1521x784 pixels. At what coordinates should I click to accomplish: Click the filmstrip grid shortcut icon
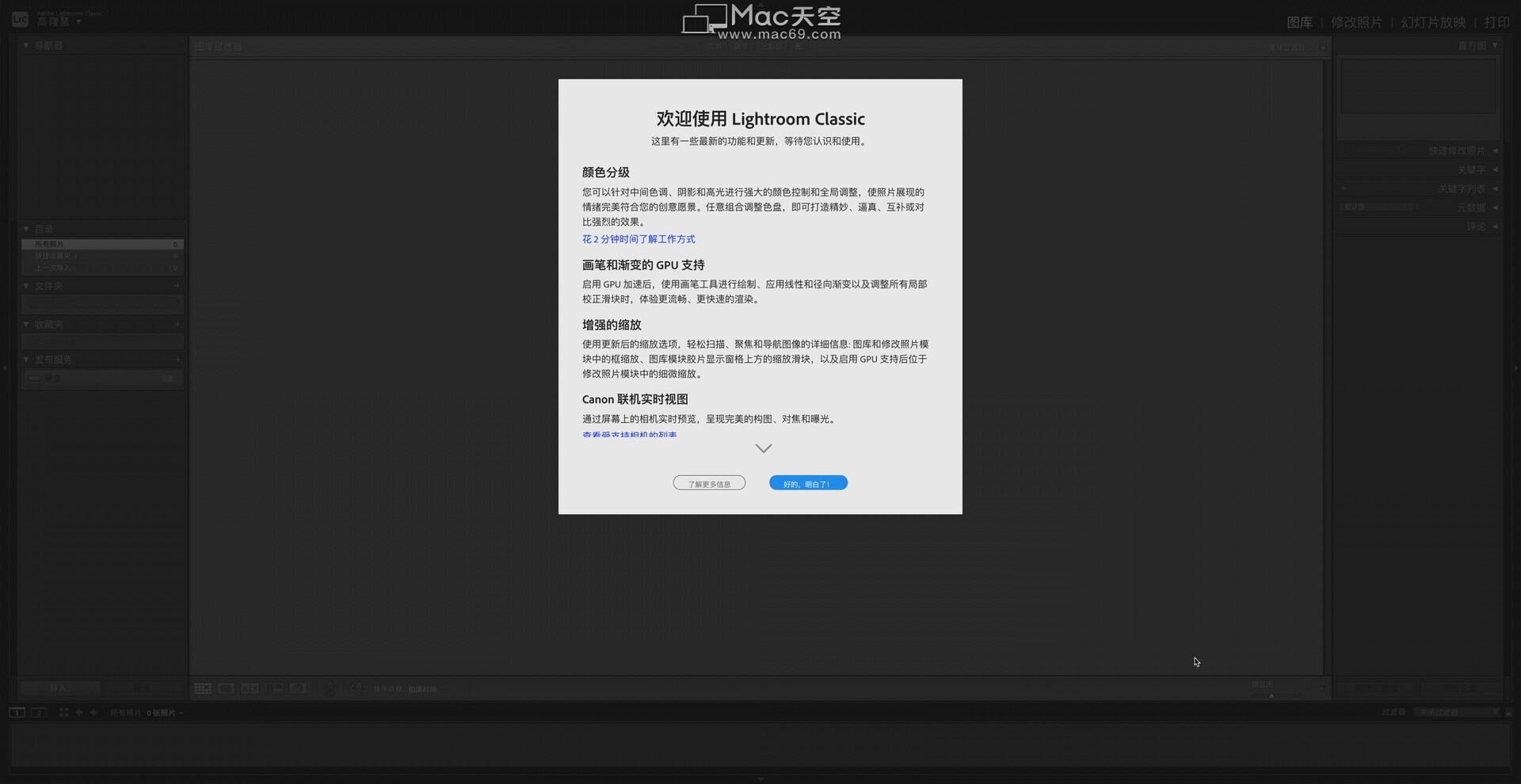pyautogui.click(x=64, y=713)
